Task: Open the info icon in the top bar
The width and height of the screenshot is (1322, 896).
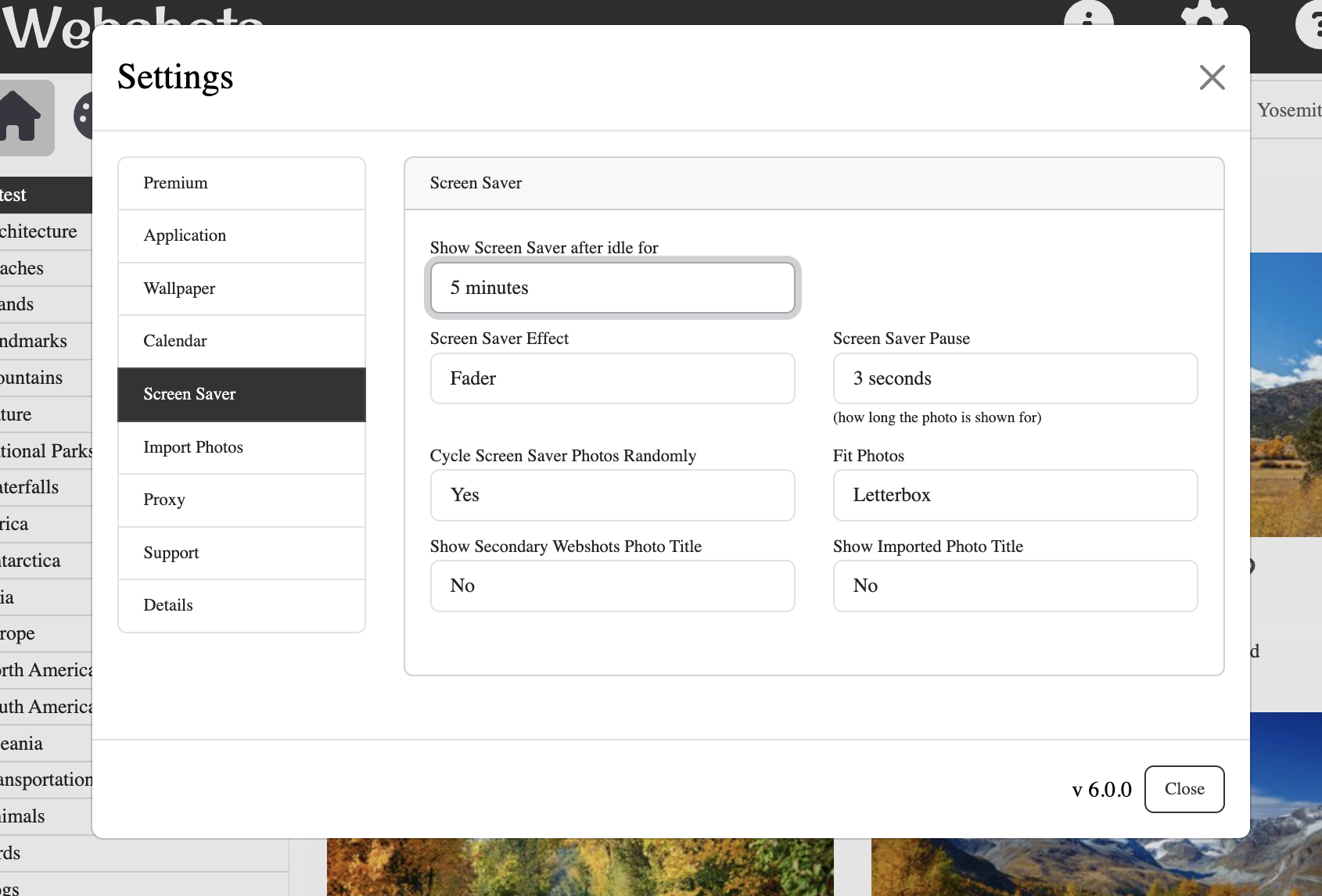Action: (1087, 14)
